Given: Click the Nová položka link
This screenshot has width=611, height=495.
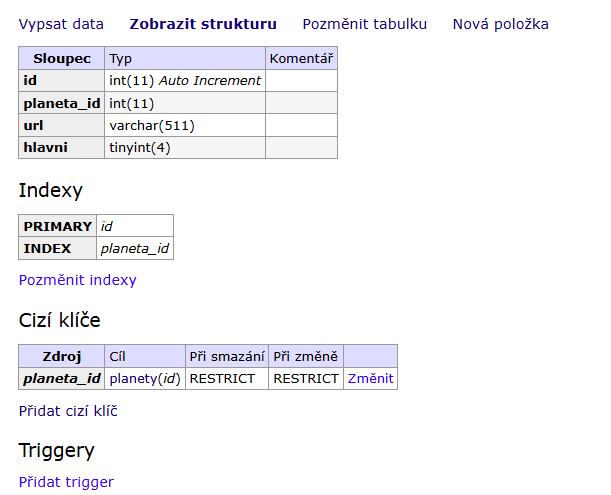Looking at the screenshot, I should (500, 24).
